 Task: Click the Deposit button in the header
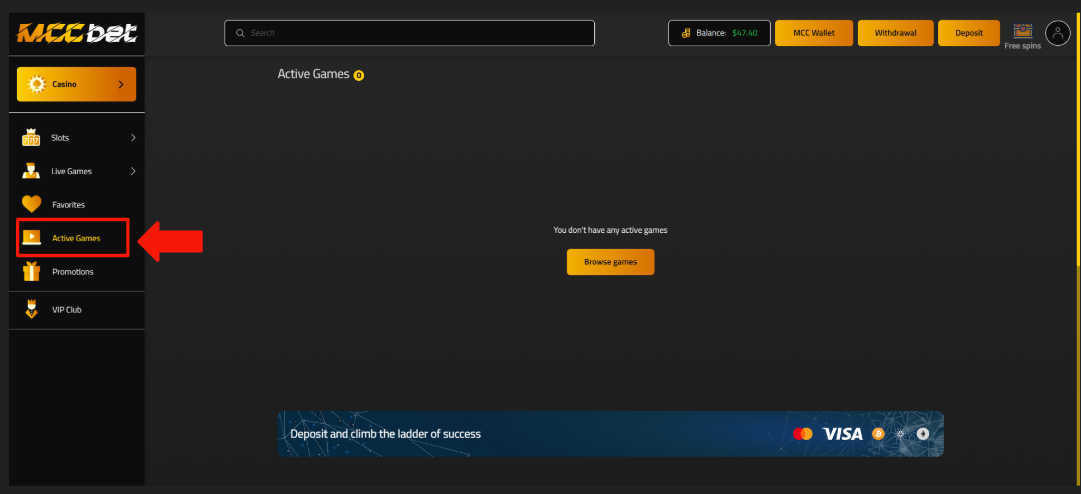(969, 33)
